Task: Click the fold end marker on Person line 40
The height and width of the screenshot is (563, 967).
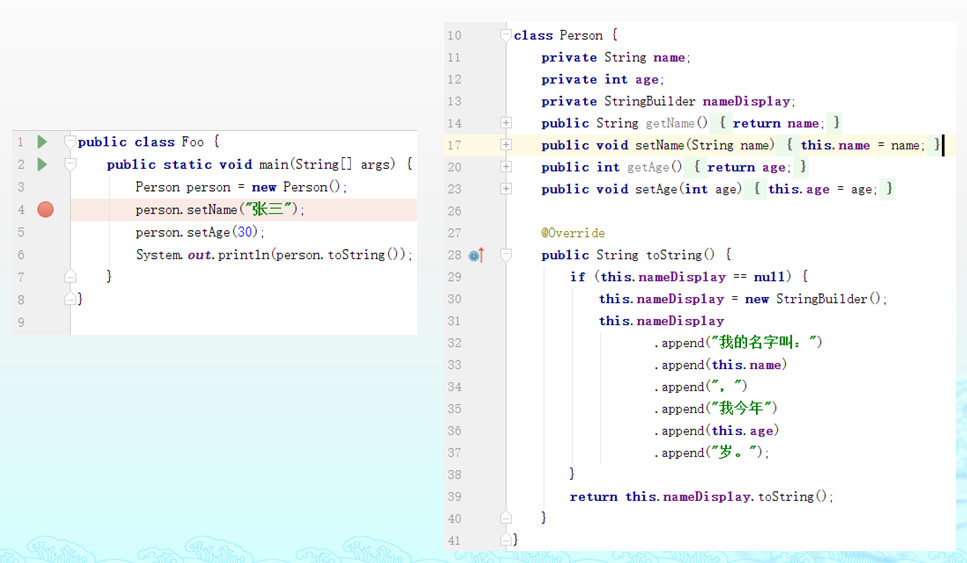Action: pos(506,518)
